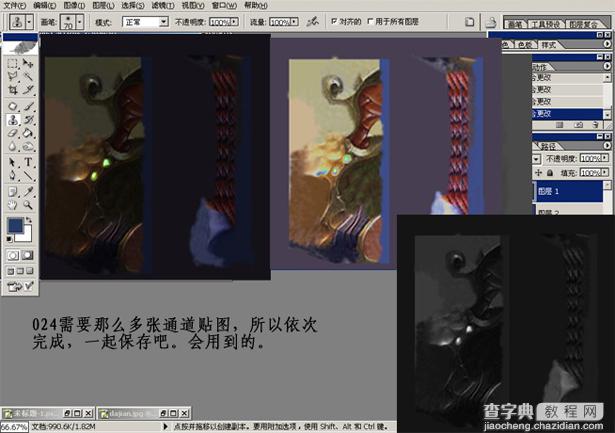Select the Blur tool
615x433 pixels.
click(12, 146)
